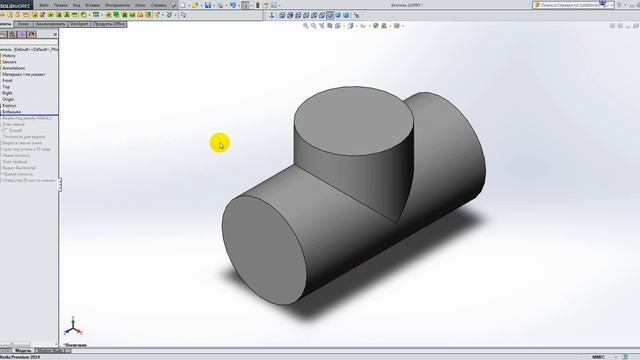The height and width of the screenshot is (360, 640).
Task: Toggle the Section View icon
Action: coord(330,26)
